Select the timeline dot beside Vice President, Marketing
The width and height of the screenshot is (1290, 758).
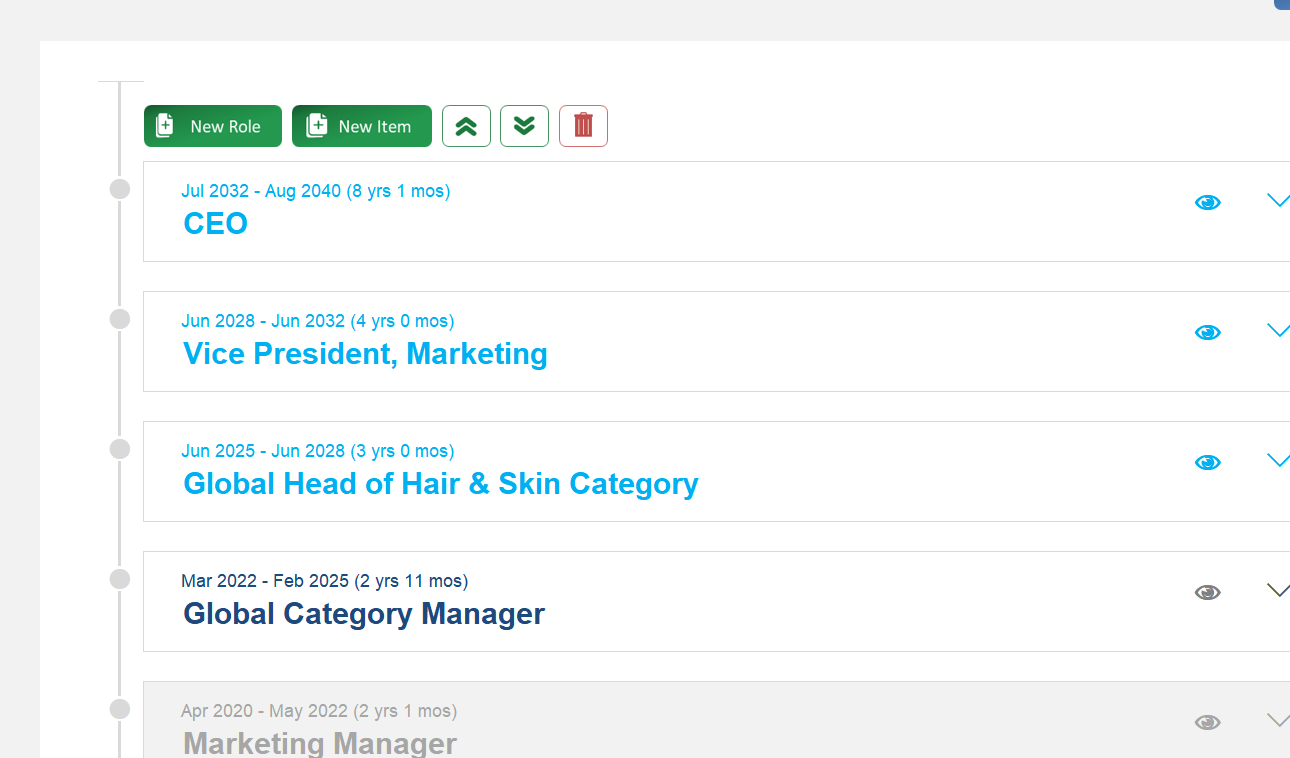[x=120, y=319]
